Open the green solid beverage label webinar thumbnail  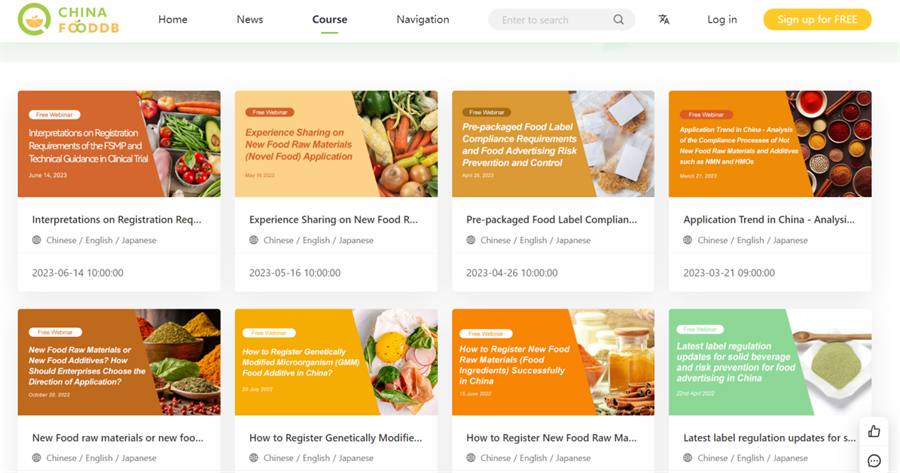(770, 361)
